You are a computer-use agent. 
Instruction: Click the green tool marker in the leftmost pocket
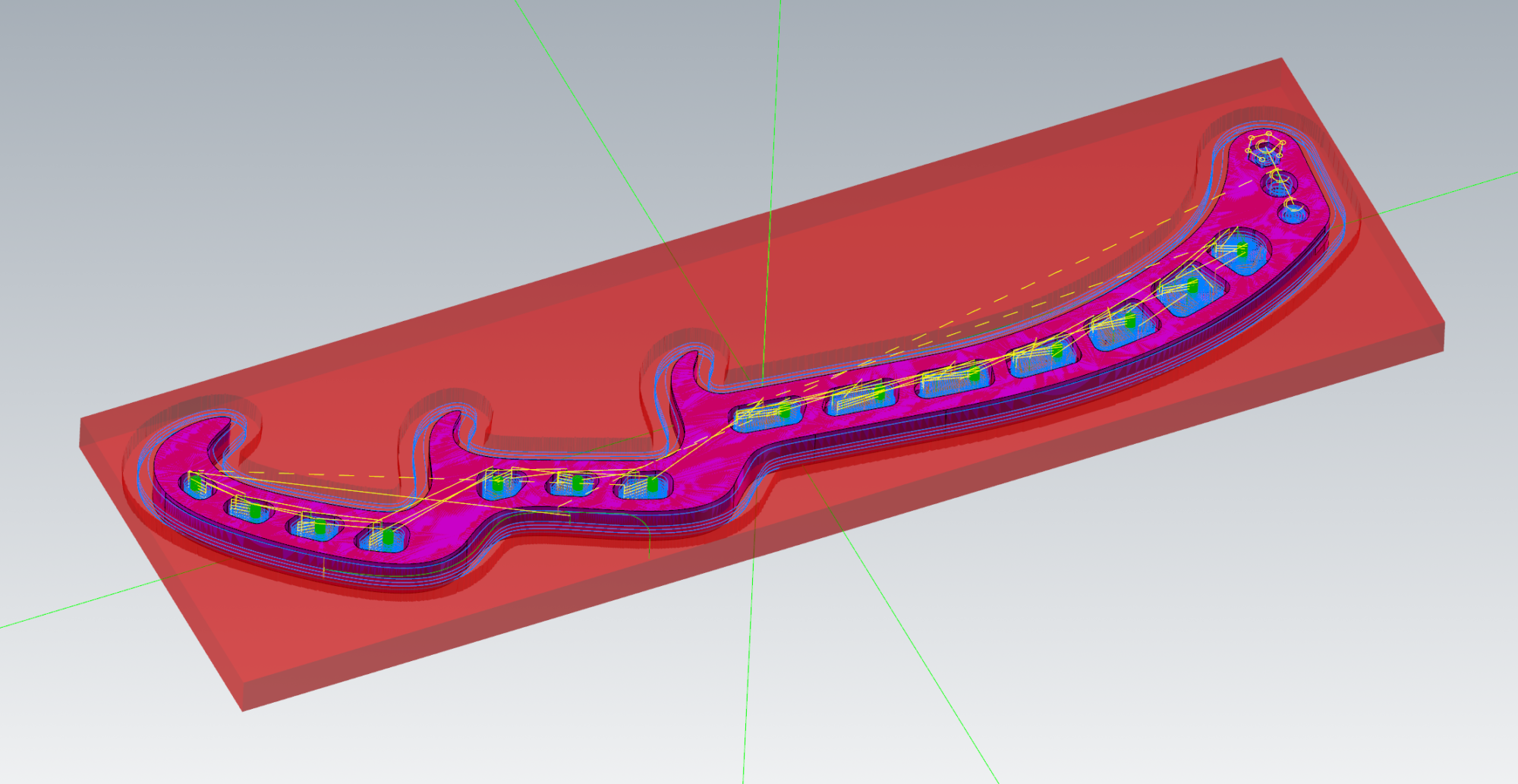pos(197,483)
